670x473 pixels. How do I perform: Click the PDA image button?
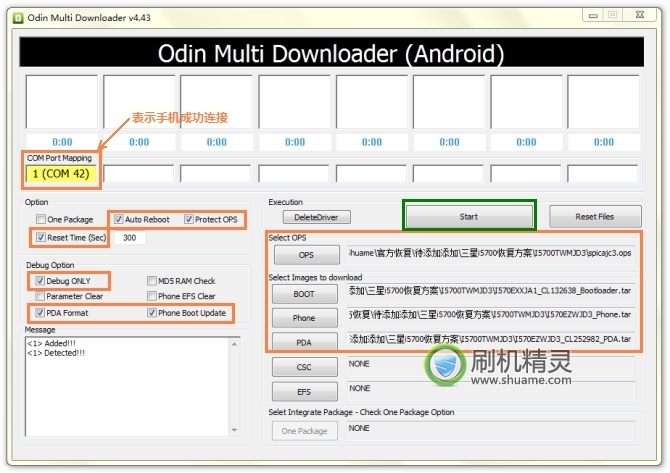pos(304,342)
